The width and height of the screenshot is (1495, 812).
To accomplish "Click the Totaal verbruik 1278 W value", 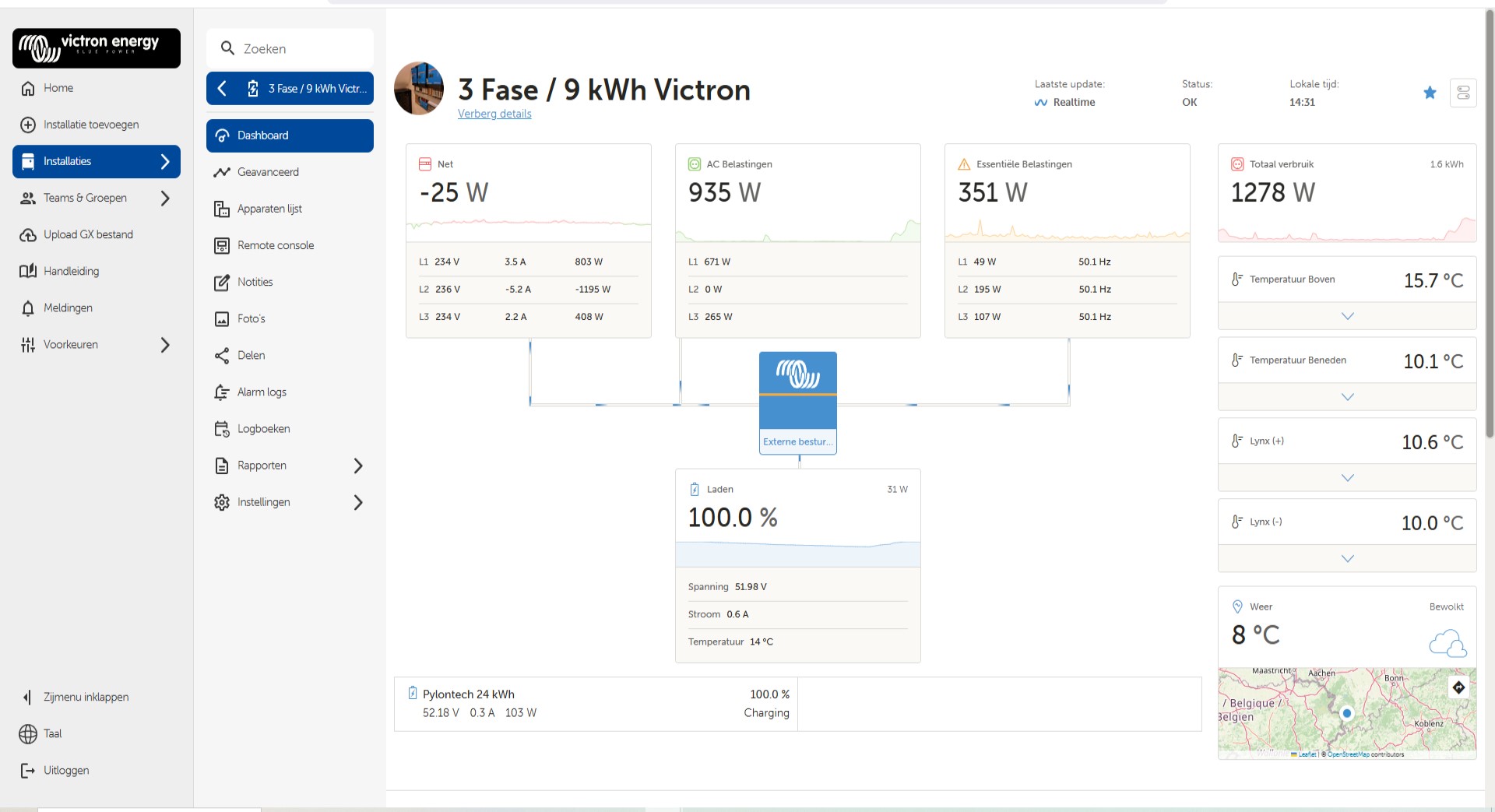I will coord(1272,192).
